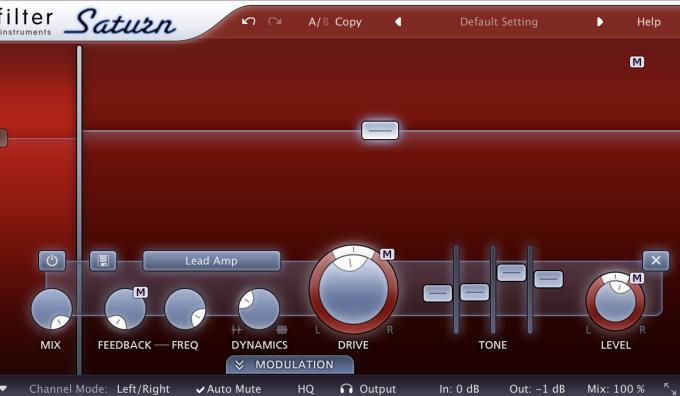Image resolution: width=680 pixels, height=396 pixels.
Task: Click the save preset floppy icon
Action: pyautogui.click(x=103, y=261)
